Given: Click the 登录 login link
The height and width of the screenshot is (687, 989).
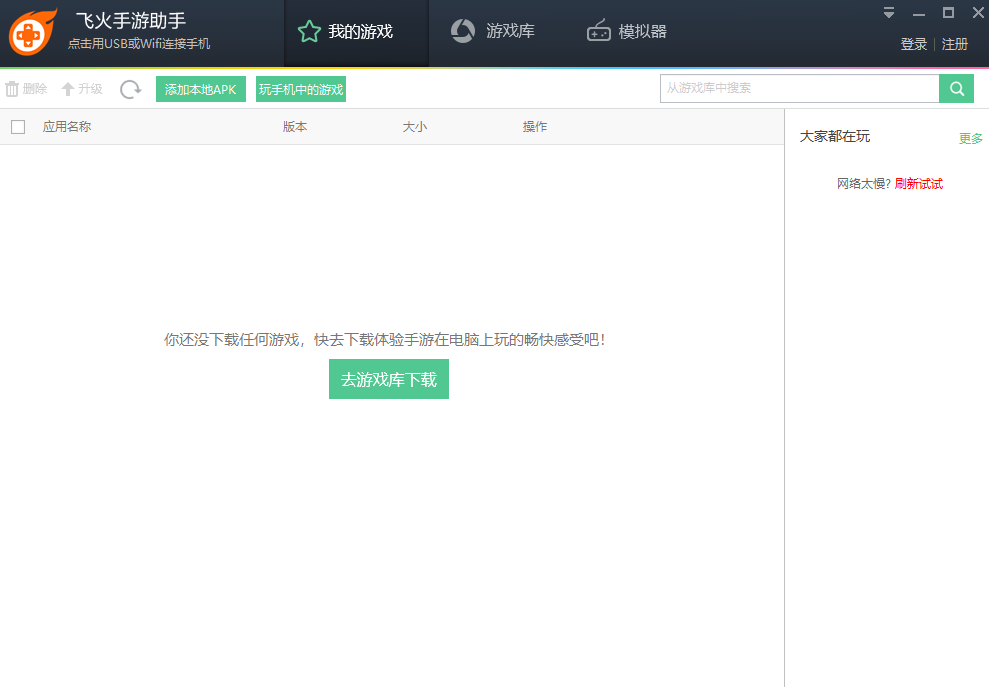Looking at the screenshot, I should point(913,44).
